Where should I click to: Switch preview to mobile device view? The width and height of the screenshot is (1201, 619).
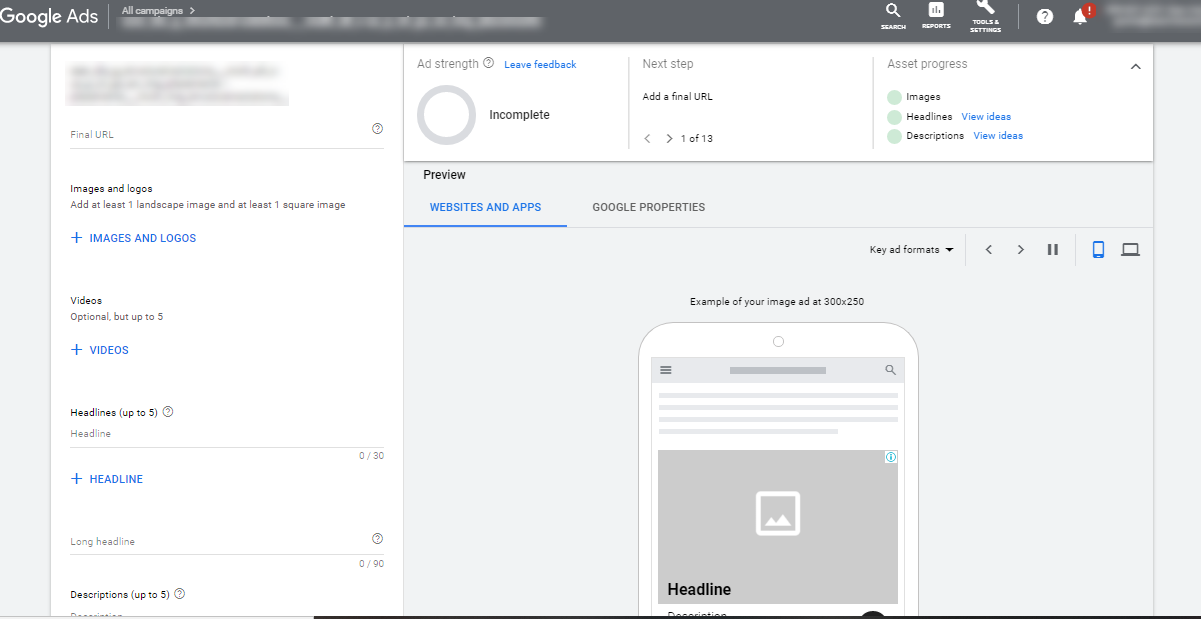coord(1098,250)
